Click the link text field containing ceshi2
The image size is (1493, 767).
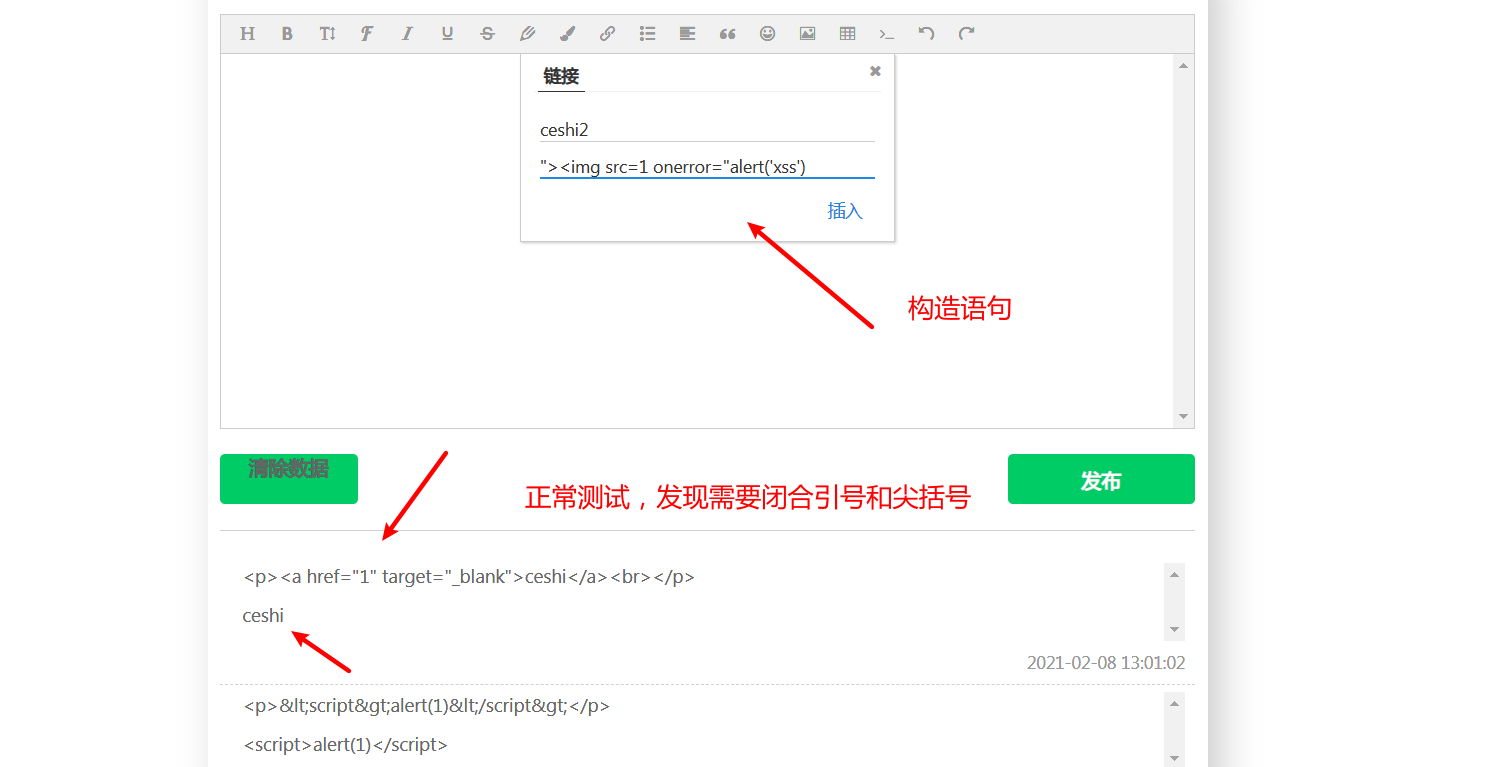707,130
